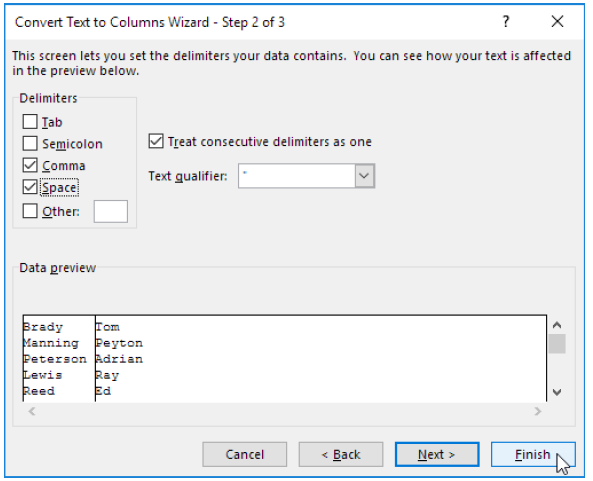Cancel the wizard
This screenshot has width=593, height=481.
click(x=245, y=454)
